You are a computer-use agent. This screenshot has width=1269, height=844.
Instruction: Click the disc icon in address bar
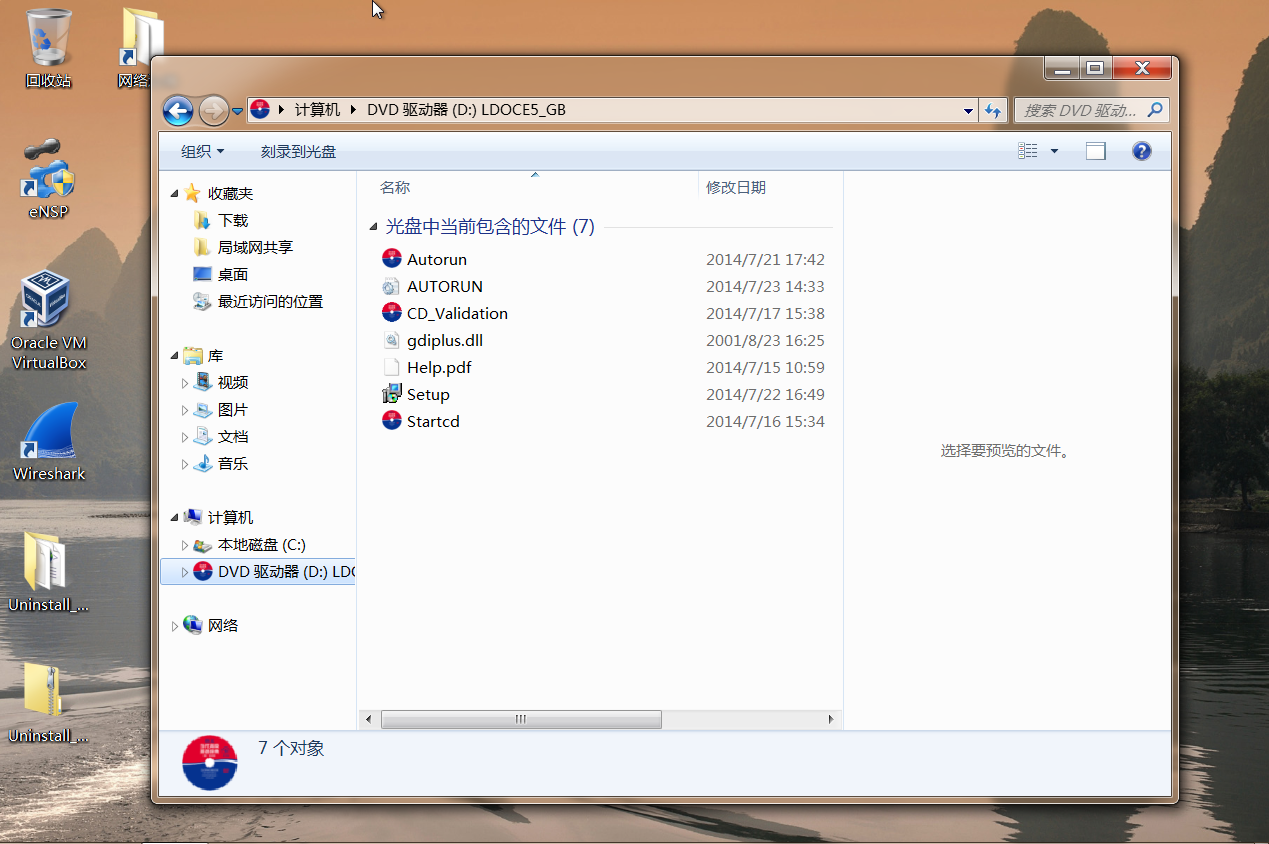click(x=260, y=110)
